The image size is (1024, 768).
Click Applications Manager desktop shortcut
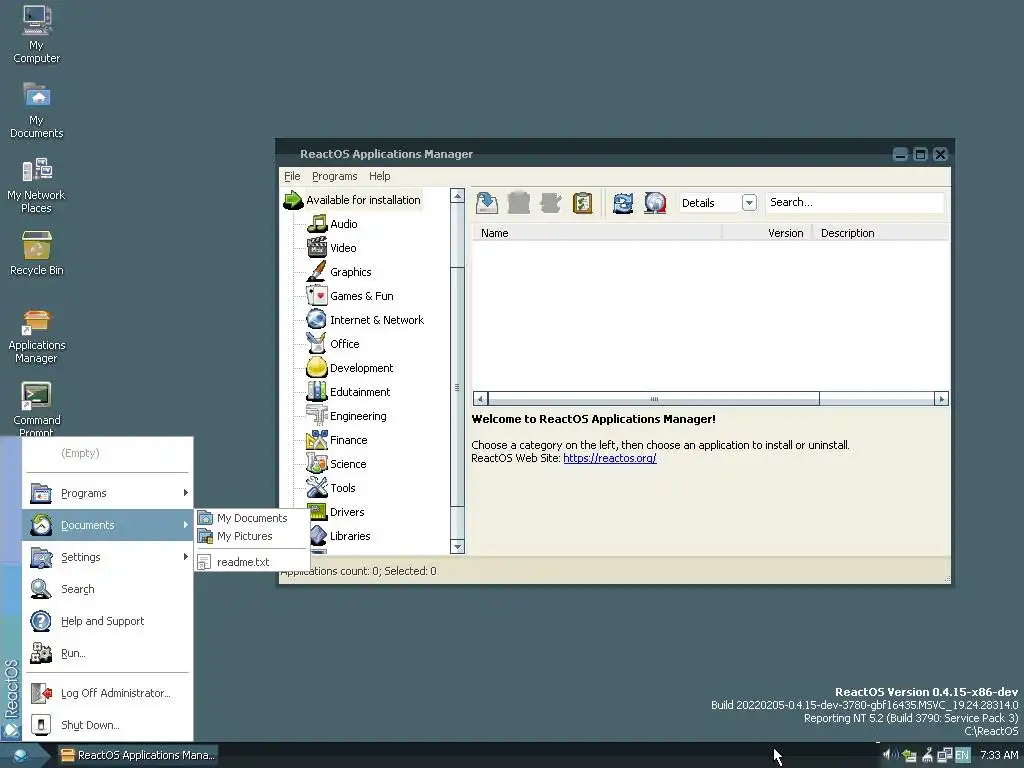[x=37, y=336]
